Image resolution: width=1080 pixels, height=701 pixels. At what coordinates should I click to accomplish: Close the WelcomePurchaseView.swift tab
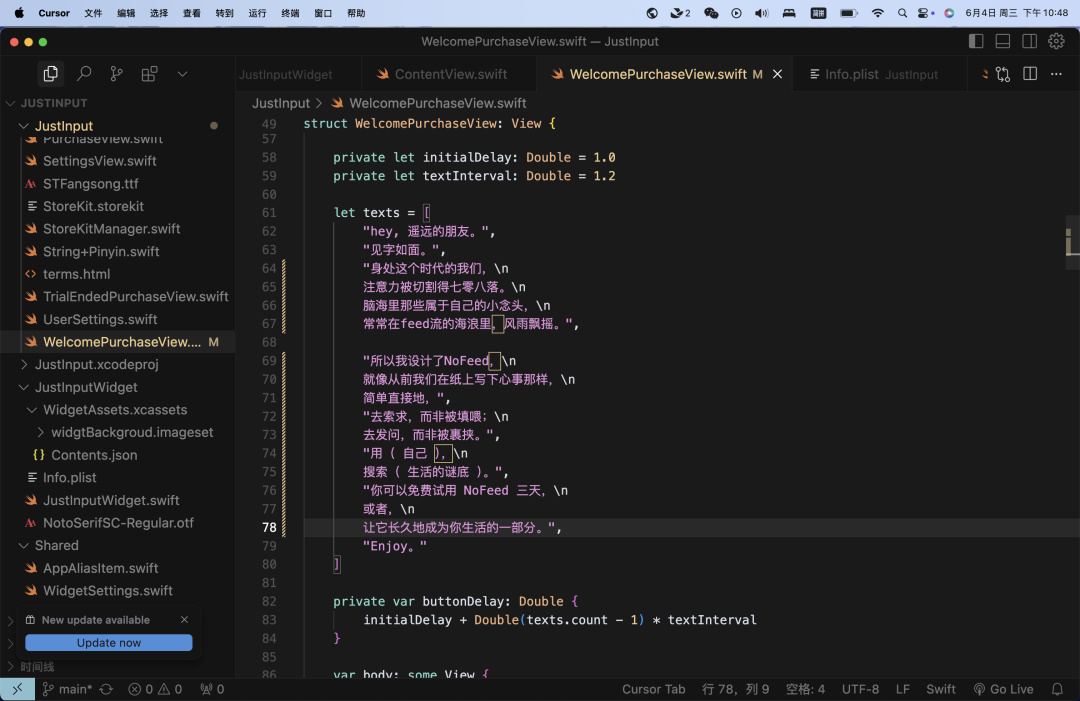click(x=778, y=74)
